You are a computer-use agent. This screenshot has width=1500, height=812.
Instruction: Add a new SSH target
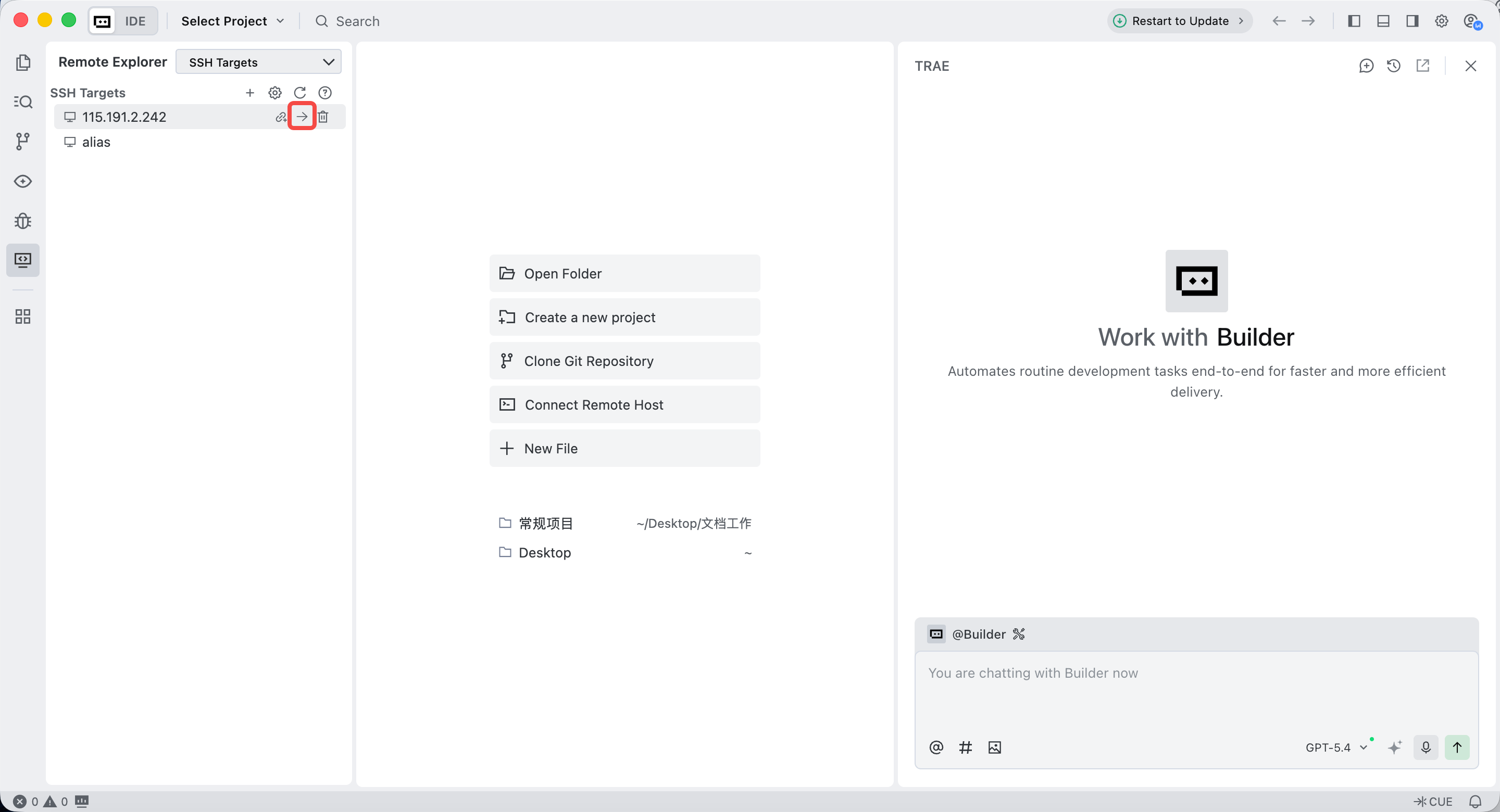[250, 93]
